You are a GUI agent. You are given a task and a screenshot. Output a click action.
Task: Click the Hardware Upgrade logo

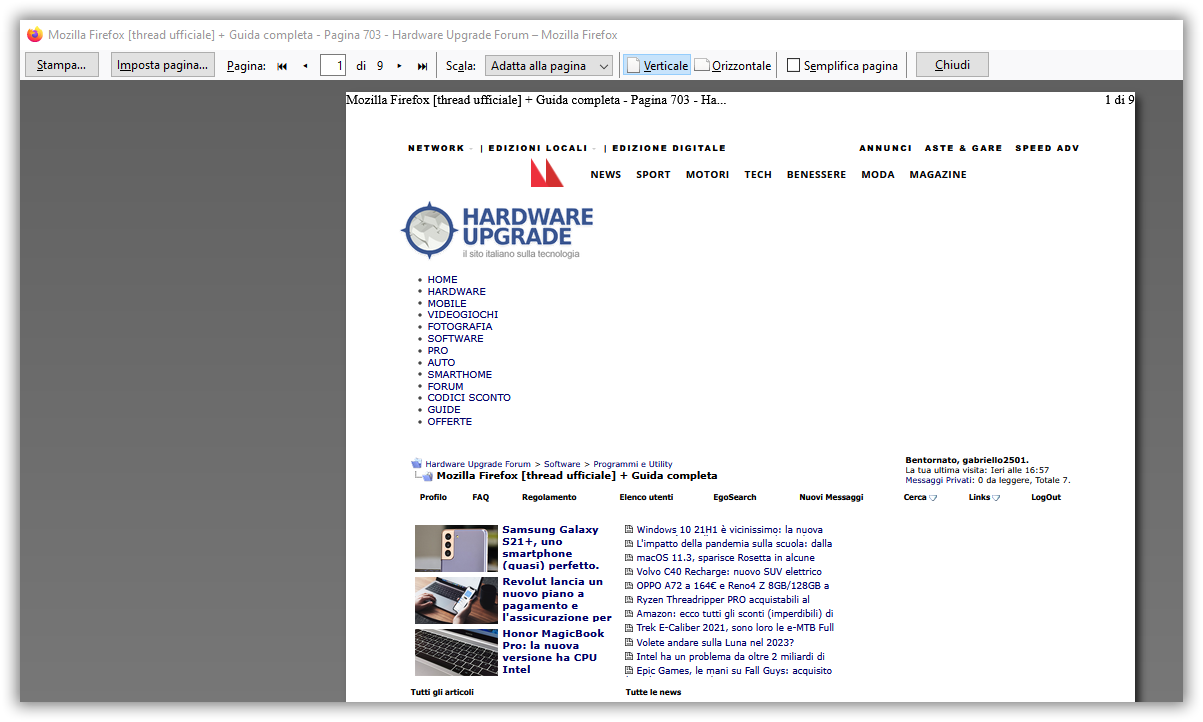pyautogui.click(x=497, y=232)
